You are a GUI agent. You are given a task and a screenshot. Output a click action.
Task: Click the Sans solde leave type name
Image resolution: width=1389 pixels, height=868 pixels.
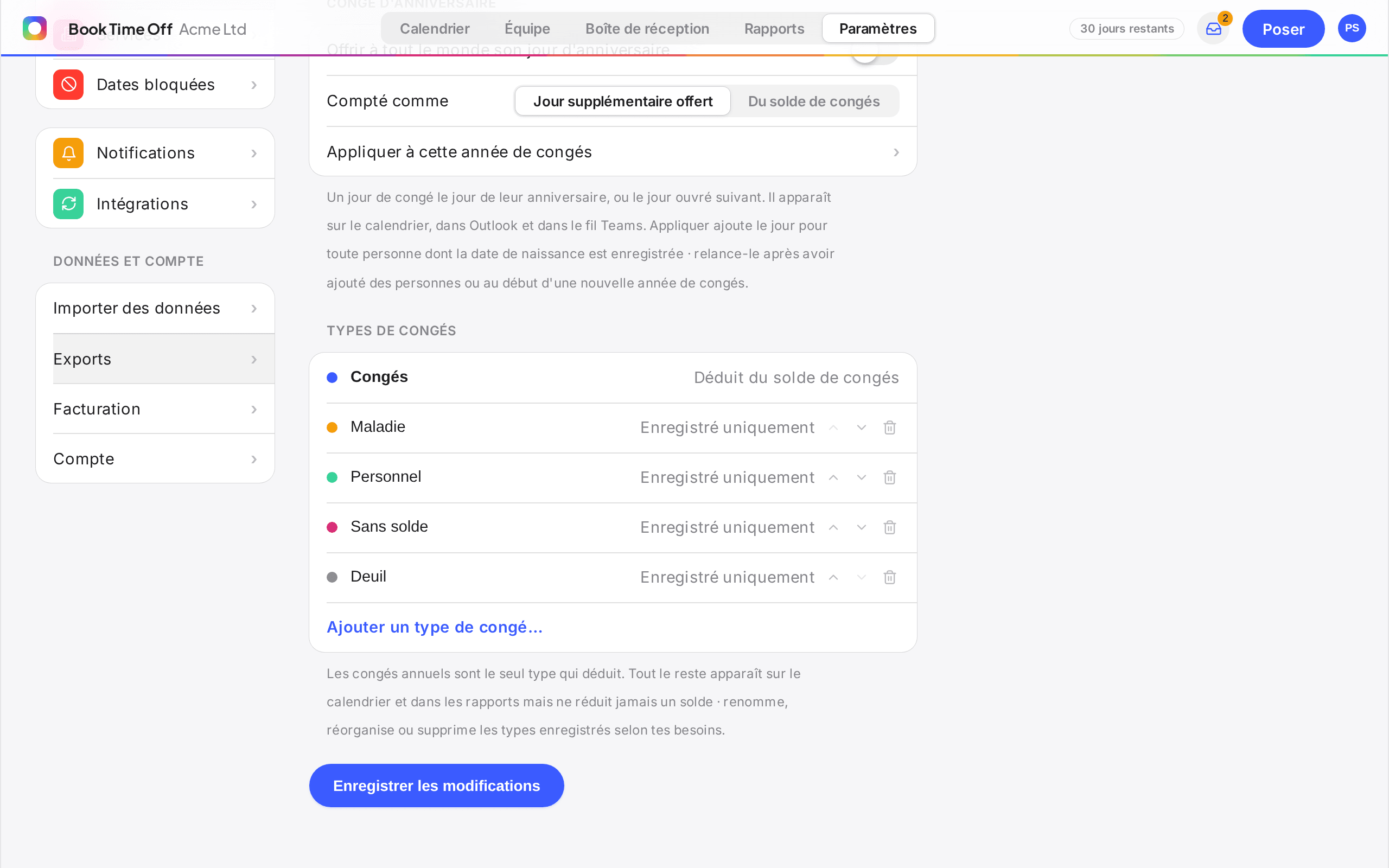coord(389,526)
